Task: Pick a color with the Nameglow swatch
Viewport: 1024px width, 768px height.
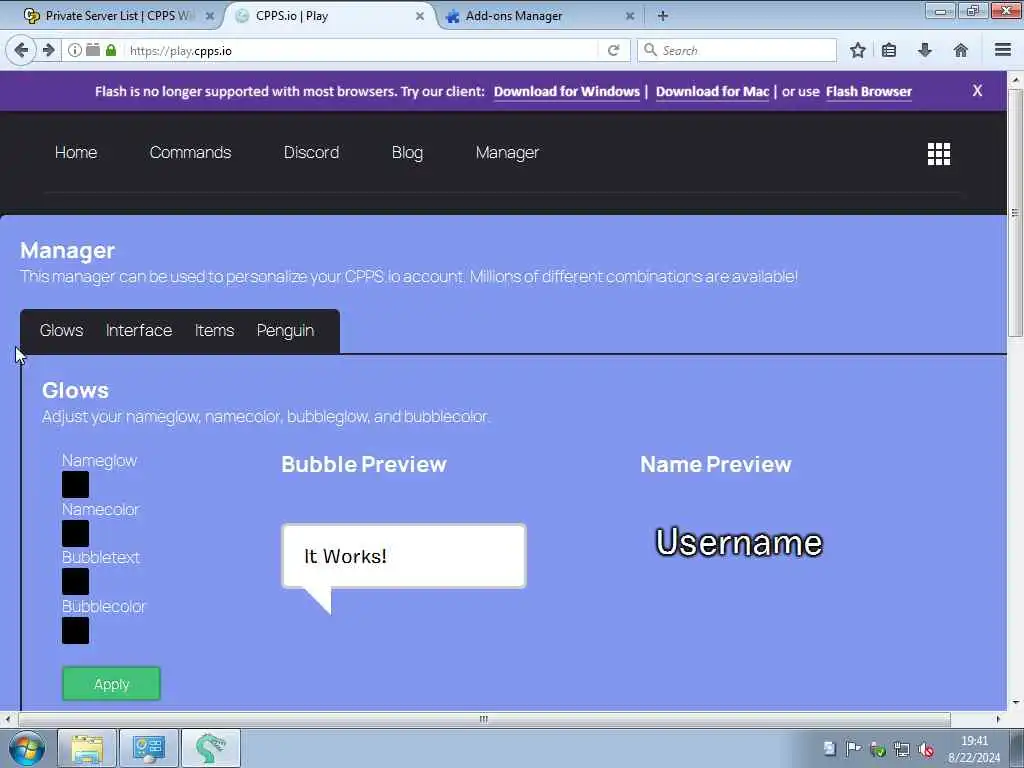Action: coord(76,485)
